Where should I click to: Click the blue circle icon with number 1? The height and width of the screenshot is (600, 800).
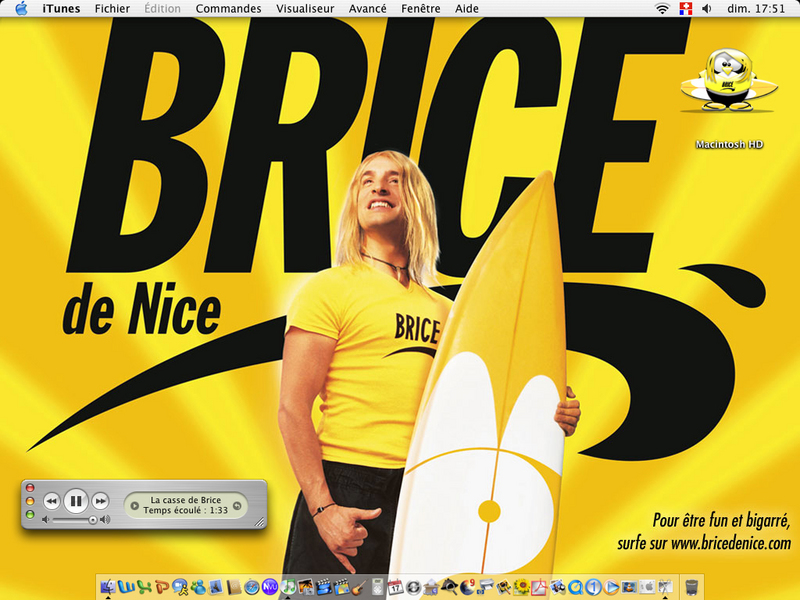(x=593, y=587)
